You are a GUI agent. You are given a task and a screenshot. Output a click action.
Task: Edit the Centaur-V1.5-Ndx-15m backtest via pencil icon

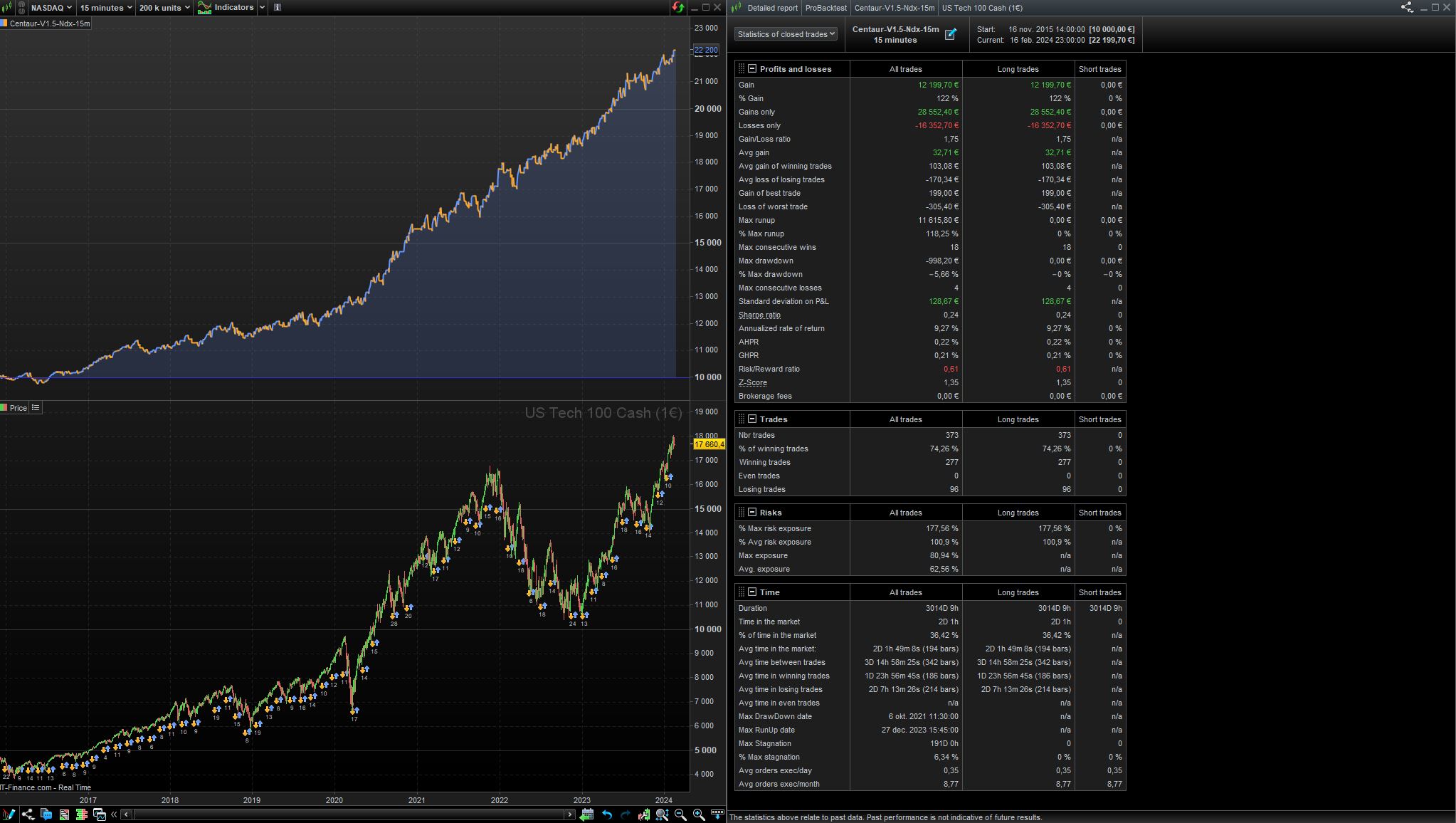click(950, 34)
